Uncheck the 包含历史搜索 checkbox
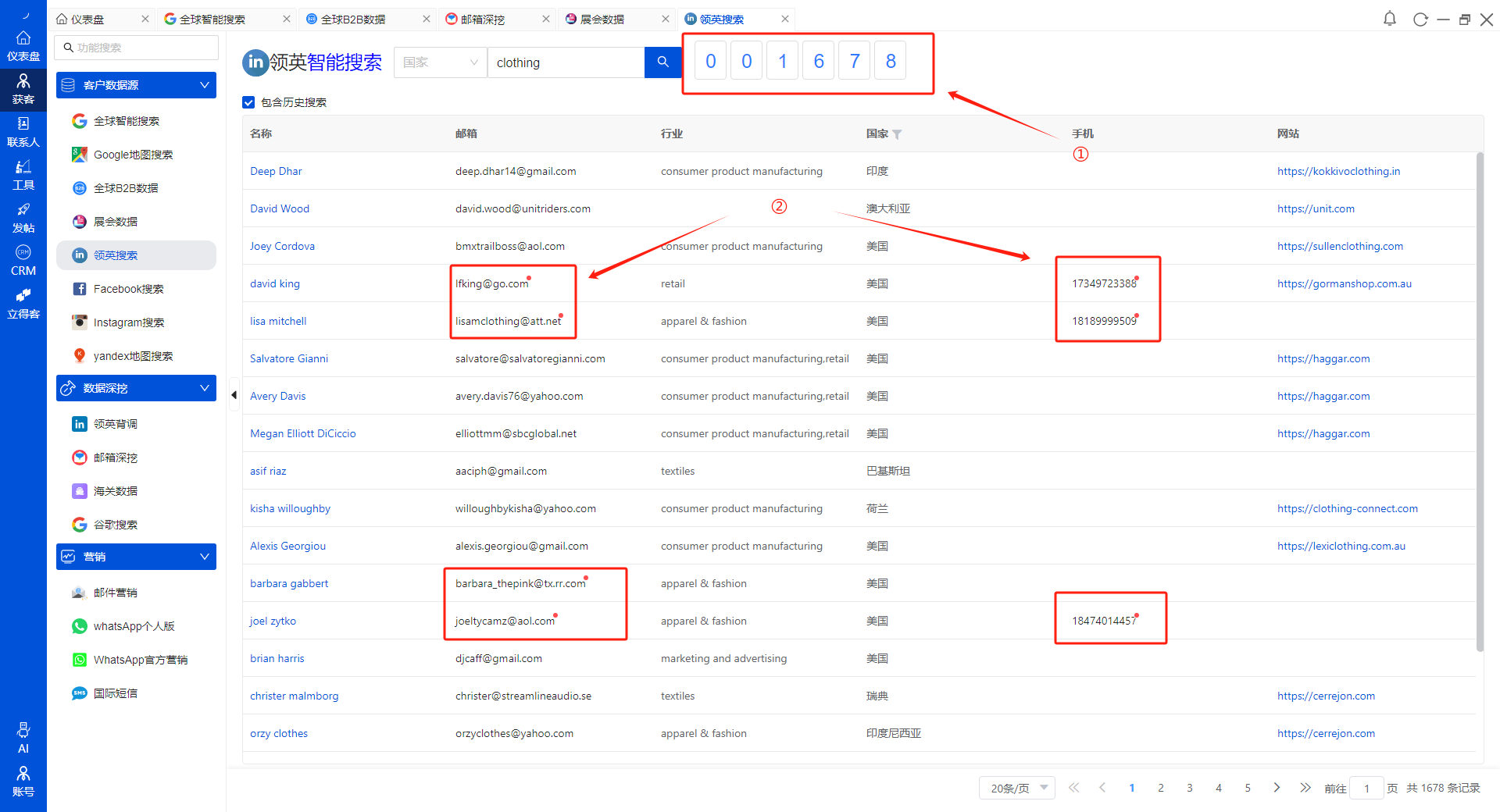 (248, 102)
